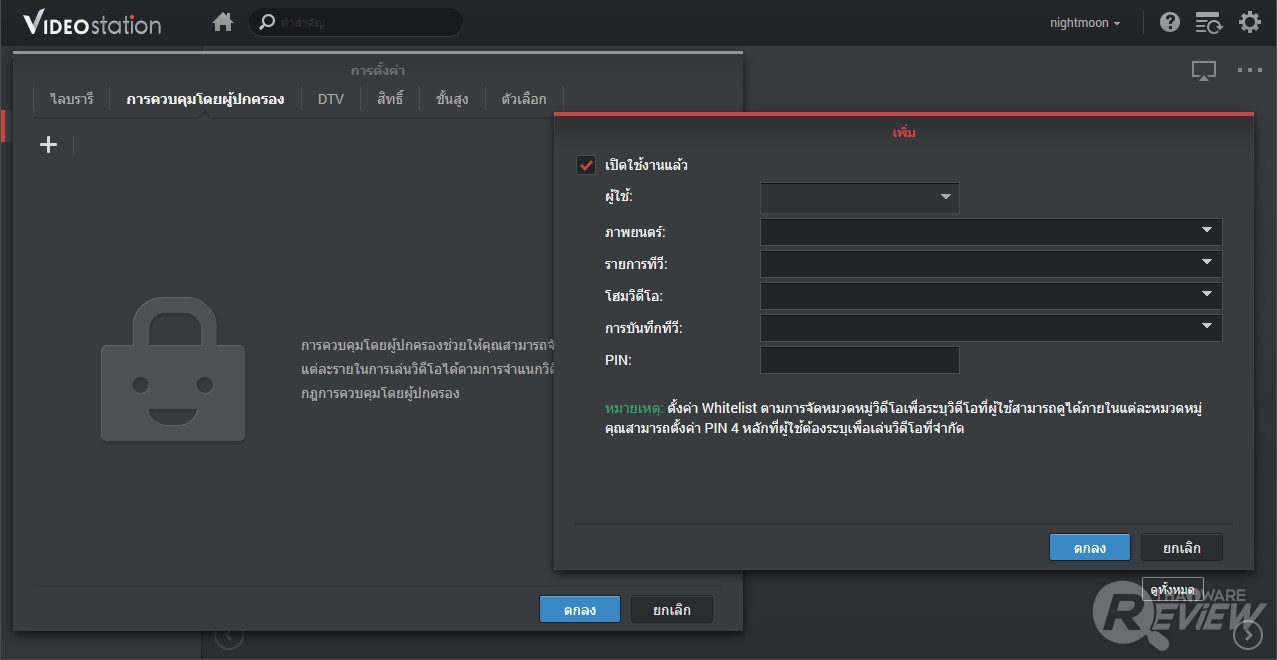Click ยกเลิก in the settings window

[x=672, y=610]
